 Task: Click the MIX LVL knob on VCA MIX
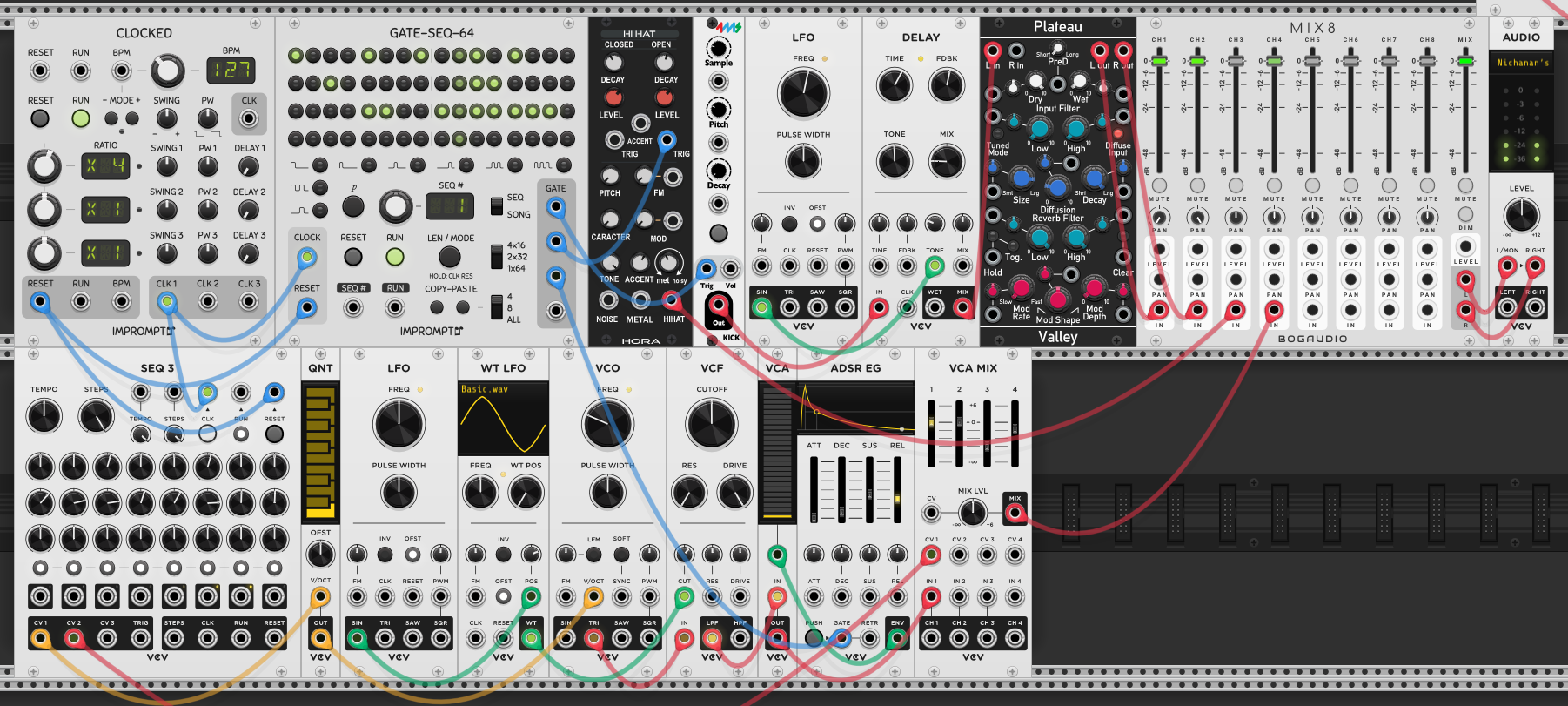coord(973,512)
